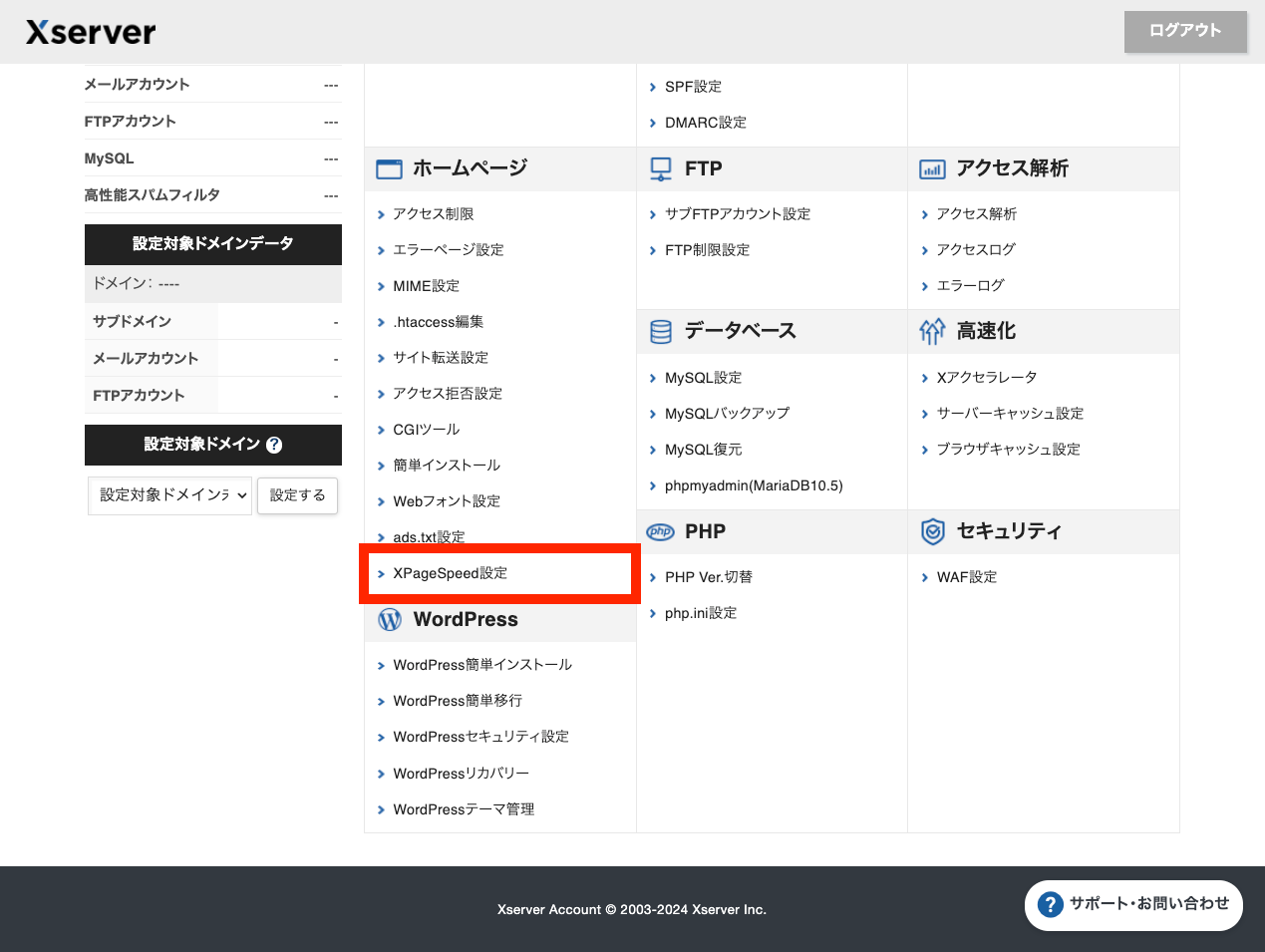Click the セキュリティ shield icon
Screen dimensions: 1265x952
(932, 532)
